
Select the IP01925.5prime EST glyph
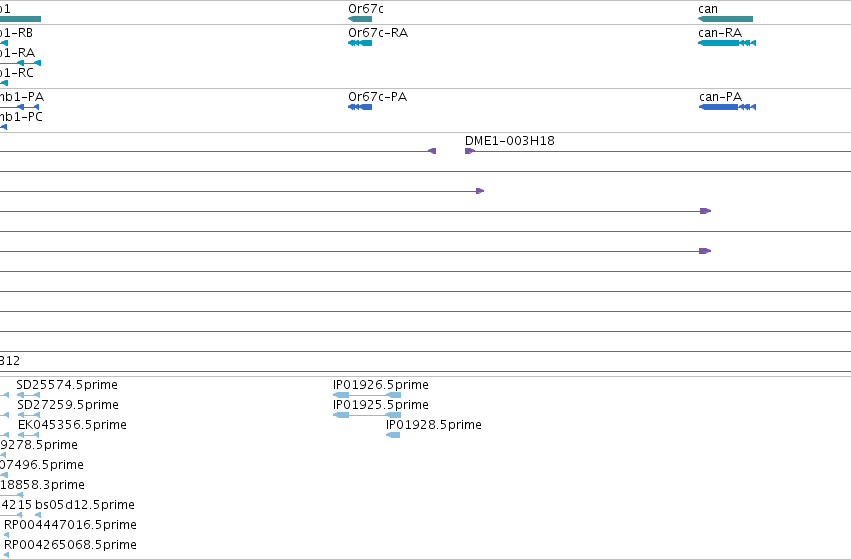pyautogui.click(x=367, y=415)
